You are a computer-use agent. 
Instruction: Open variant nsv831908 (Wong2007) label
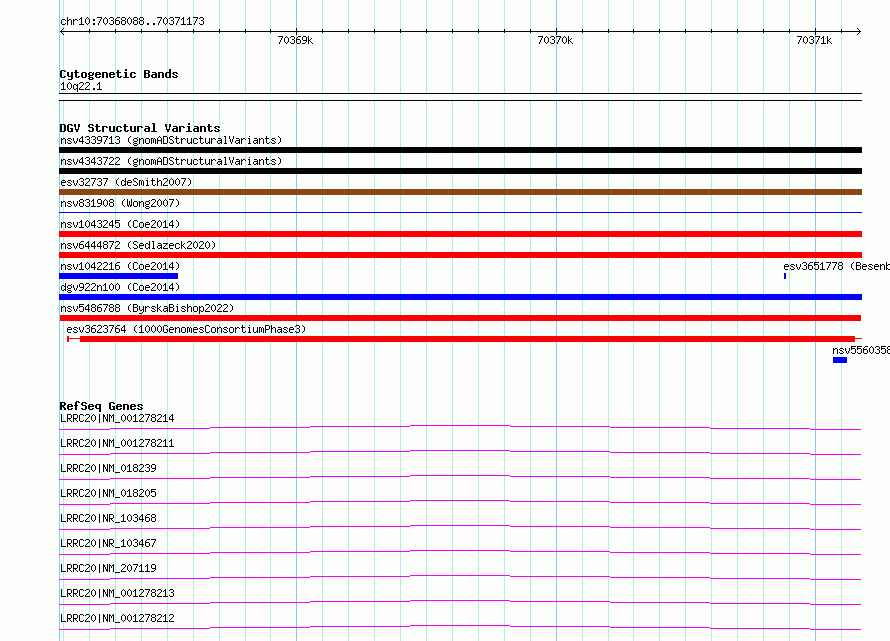pos(120,203)
